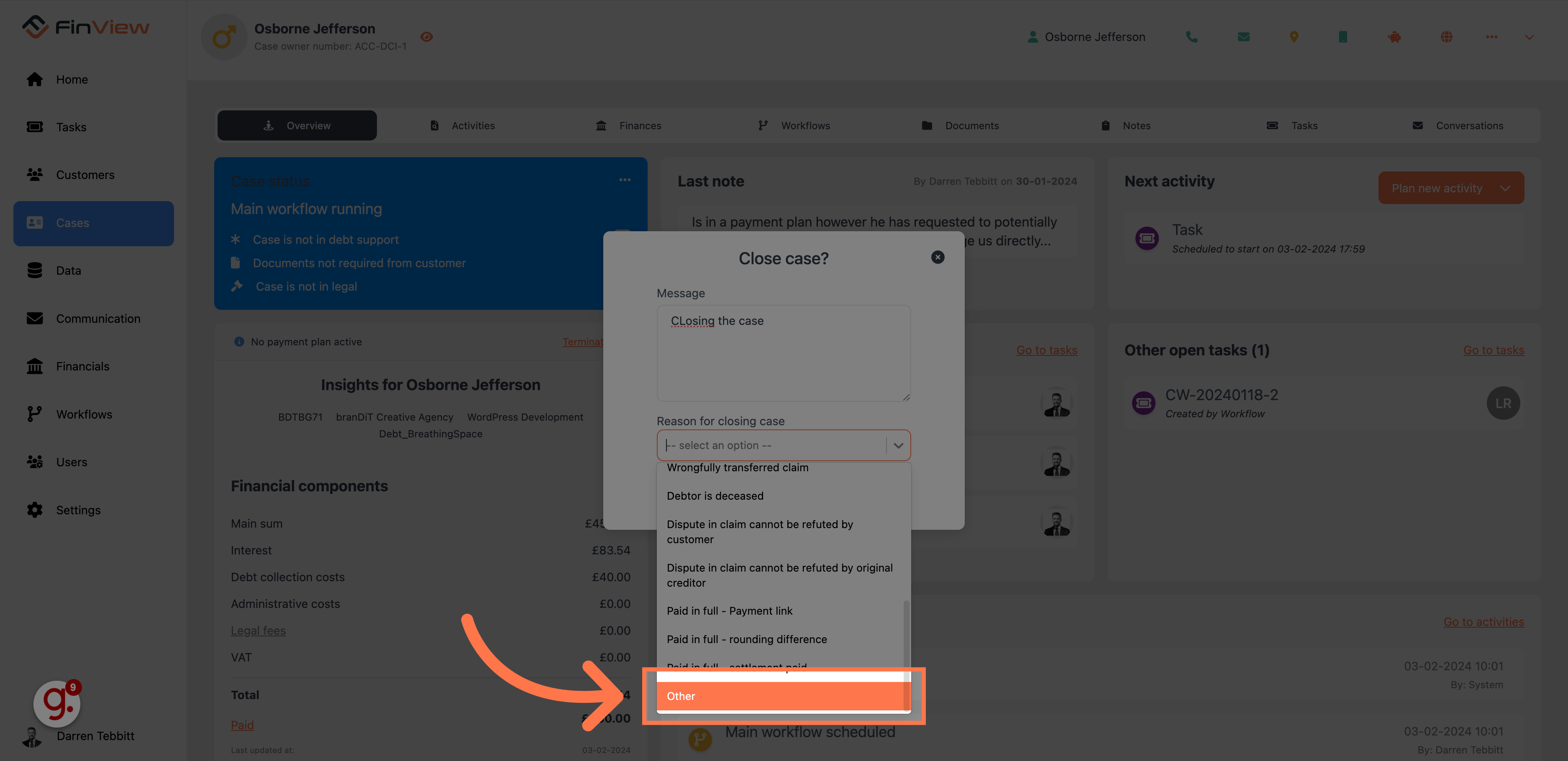Open Settings section in sidebar
This screenshot has width=1568, height=761.
click(x=78, y=510)
